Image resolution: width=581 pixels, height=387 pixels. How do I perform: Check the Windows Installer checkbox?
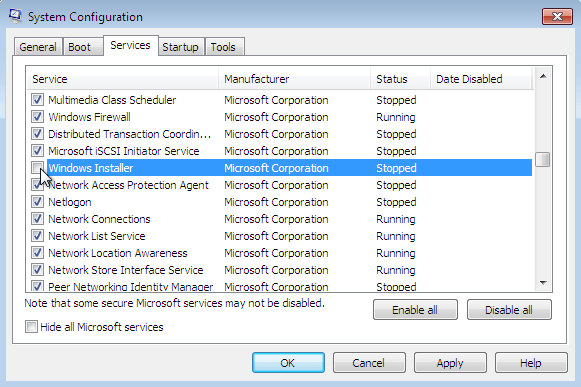click(37, 168)
